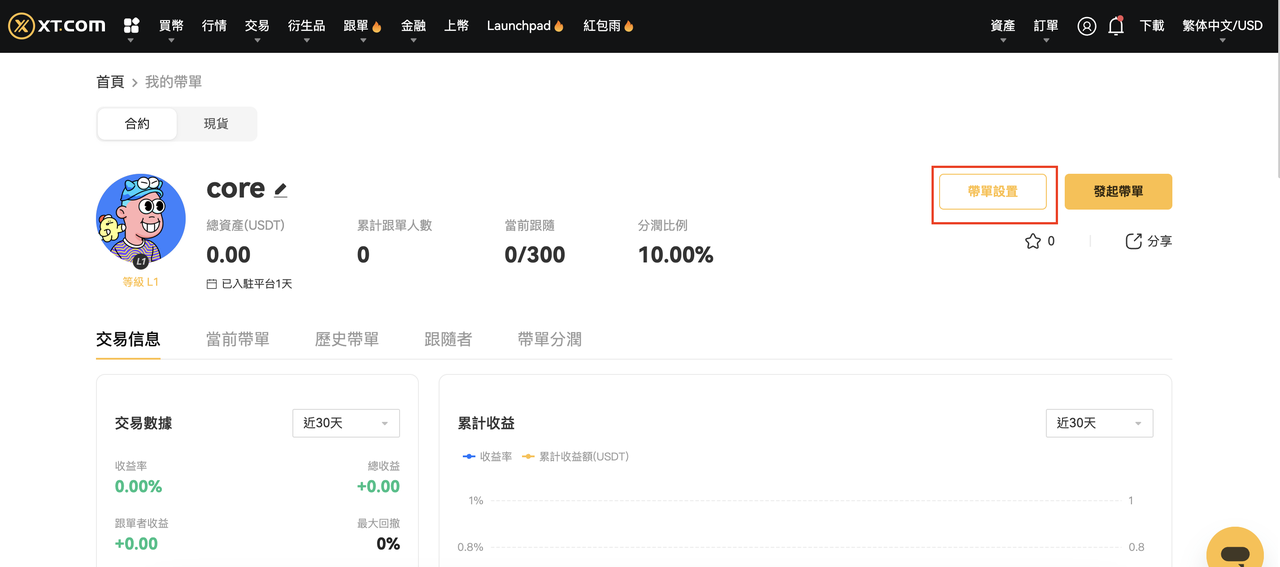Switch to the 合約 toggle
Screen dimensions: 1280x567
pyautogui.click(x=137, y=124)
